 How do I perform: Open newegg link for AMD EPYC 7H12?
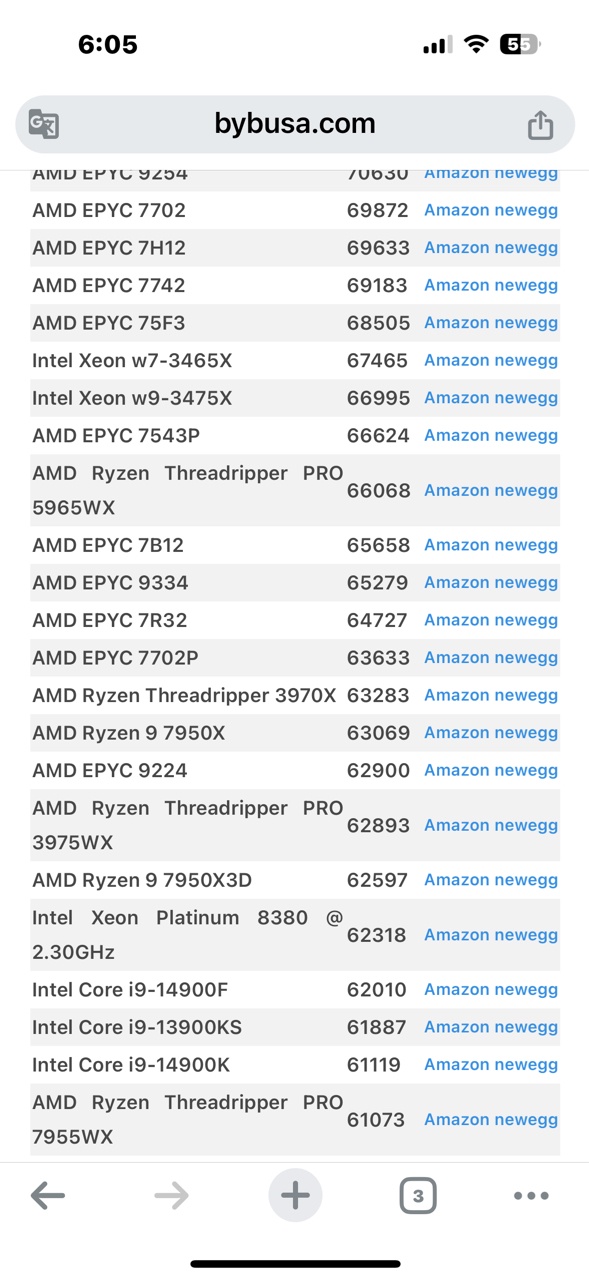[x=526, y=248]
